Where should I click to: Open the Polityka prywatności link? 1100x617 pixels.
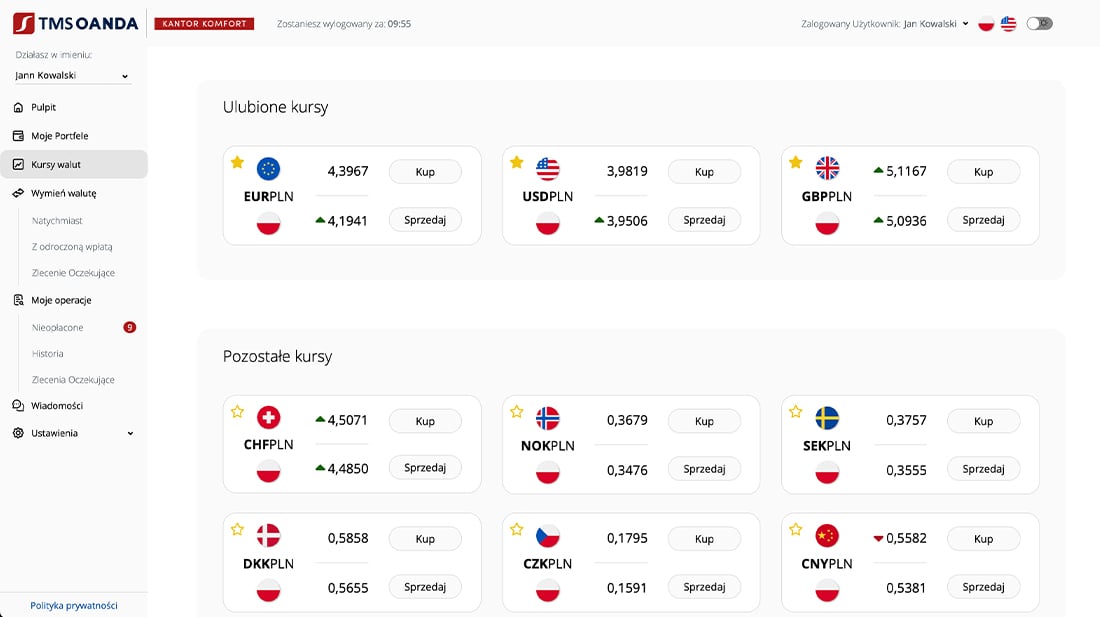click(74, 605)
